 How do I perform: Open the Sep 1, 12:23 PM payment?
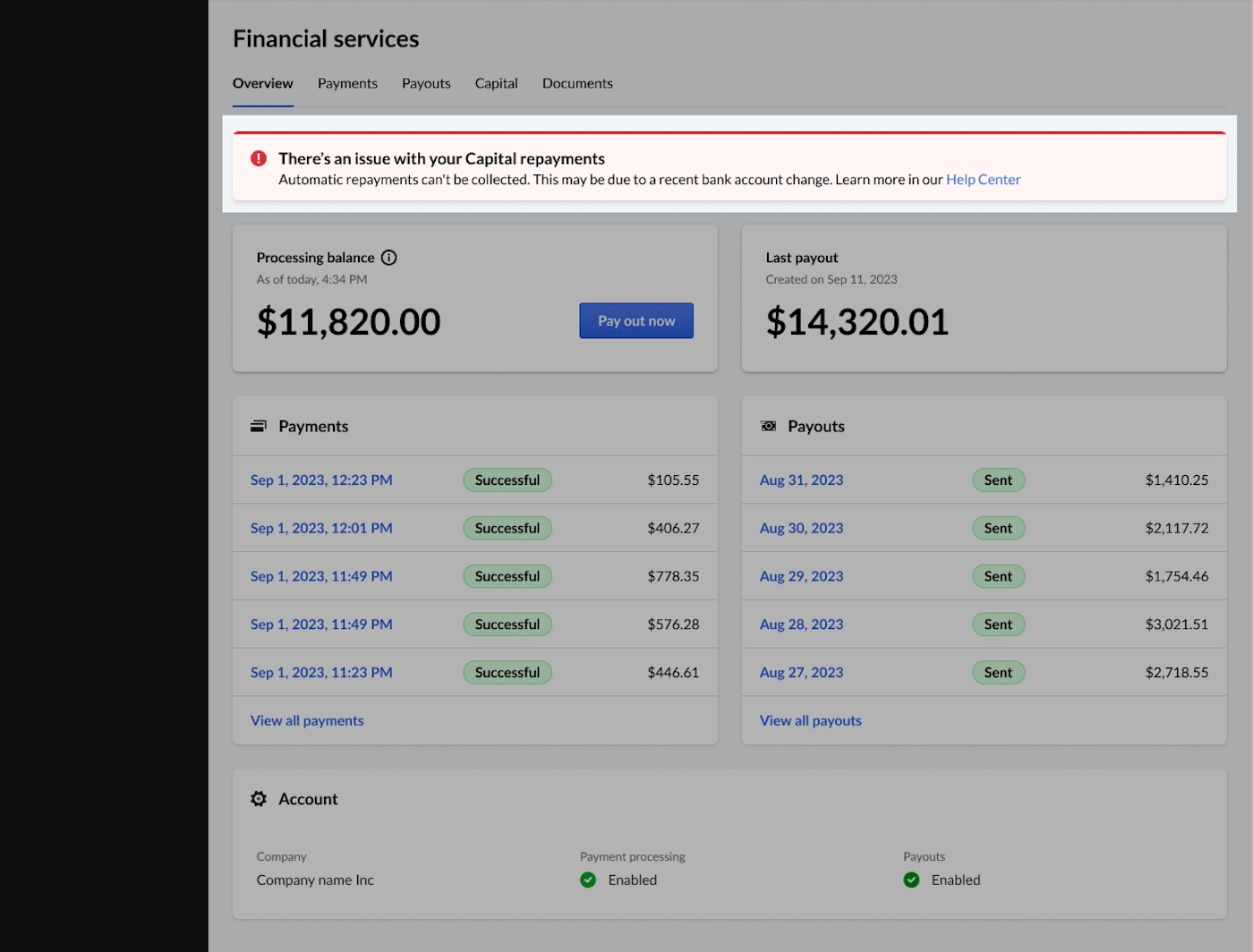[x=321, y=480]
